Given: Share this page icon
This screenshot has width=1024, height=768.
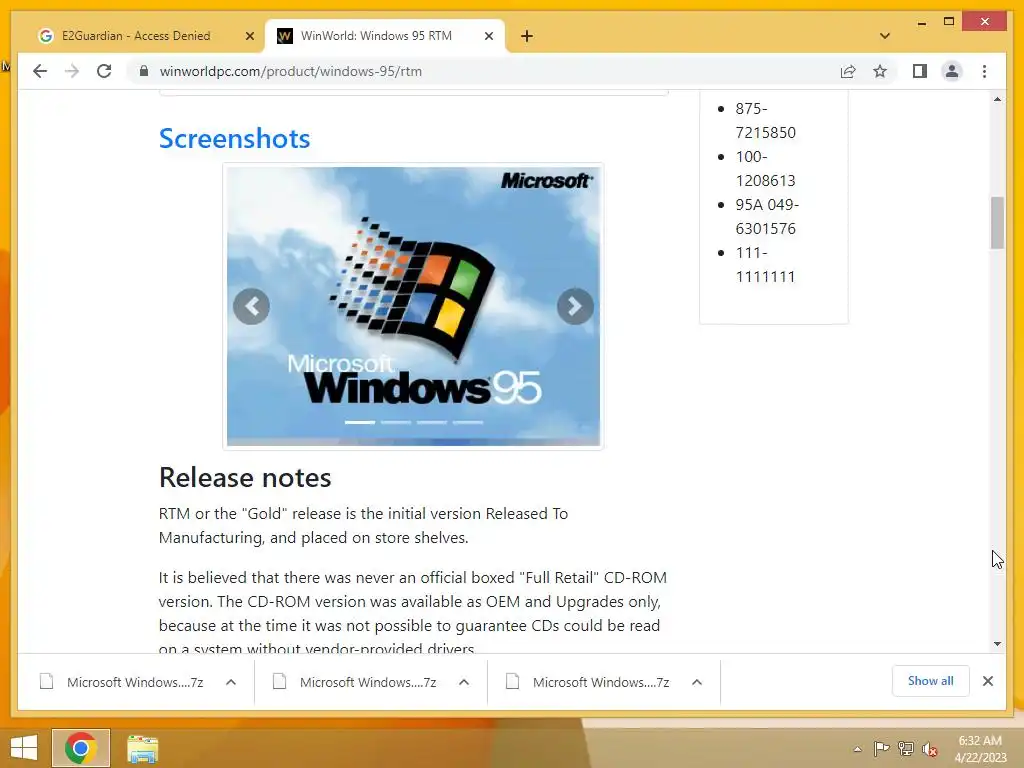Looking at the screenshot, I should (x=848, y=71).
